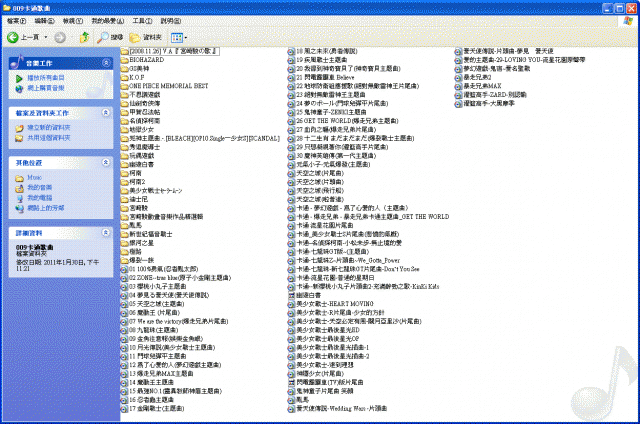Select media icon of HEART MOVING track
The image size is (640, 424).
pyautogui.click(x=291, y=304)
